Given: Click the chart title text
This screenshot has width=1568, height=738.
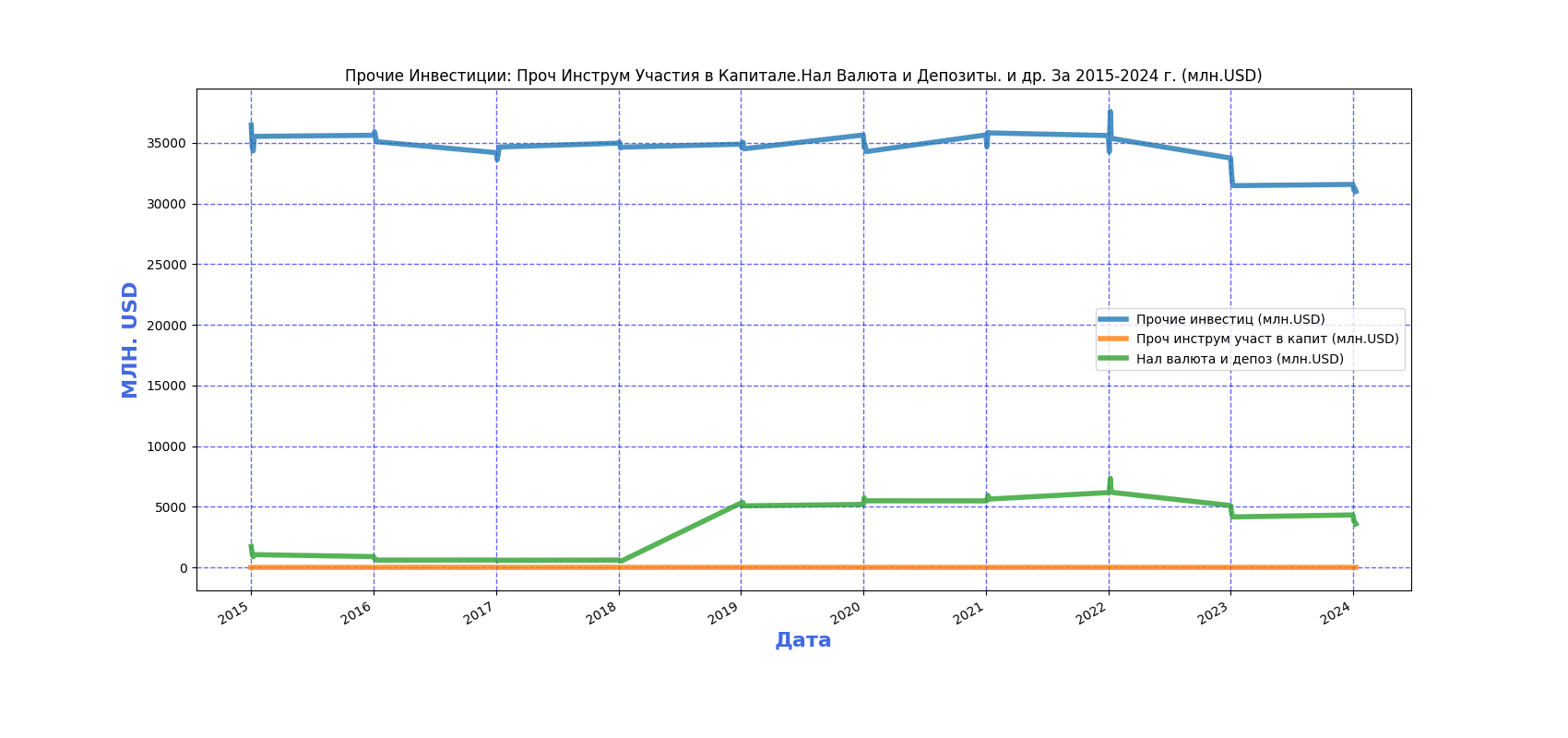Looking at the screenshot, I should click(x=803, y=76).
